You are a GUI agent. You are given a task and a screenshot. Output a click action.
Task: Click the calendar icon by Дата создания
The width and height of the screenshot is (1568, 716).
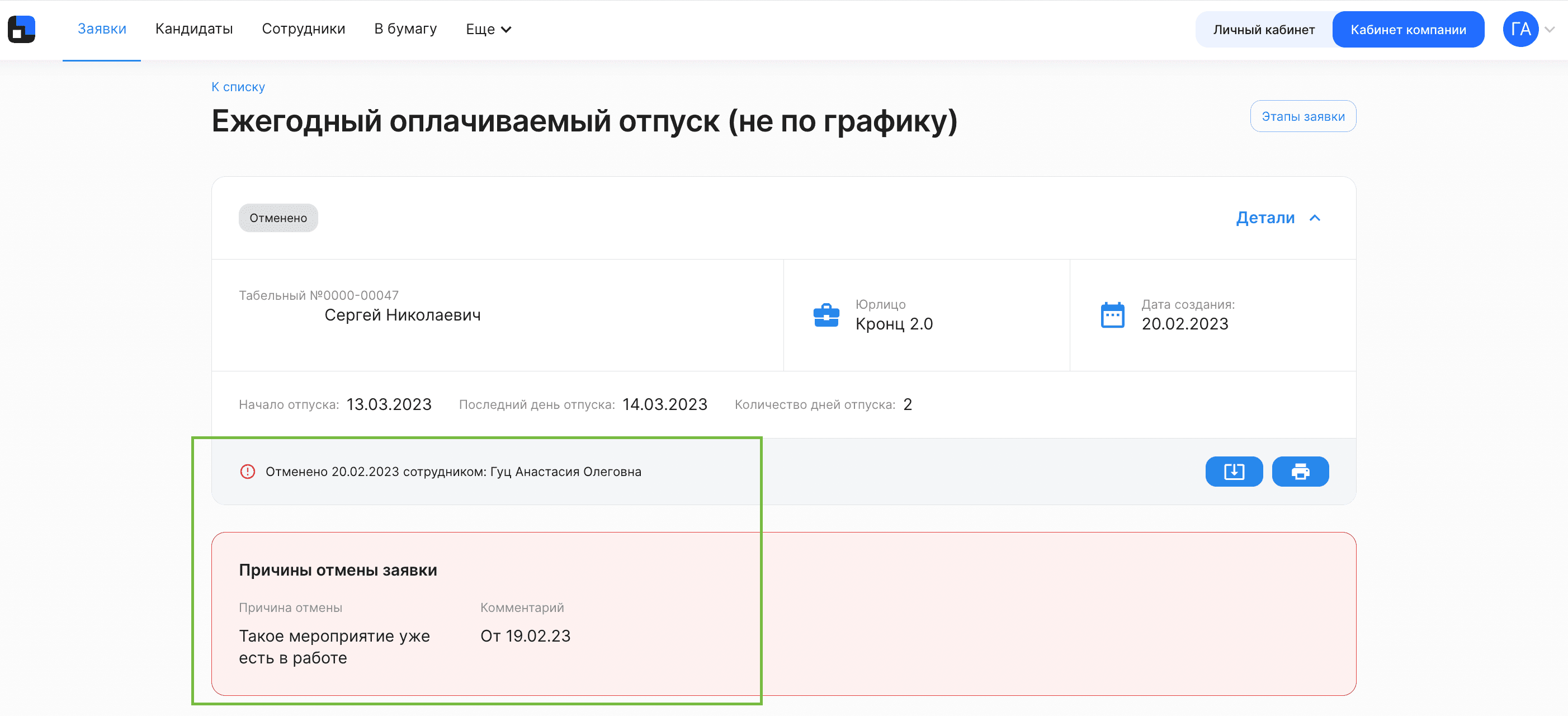point(1112,315)
